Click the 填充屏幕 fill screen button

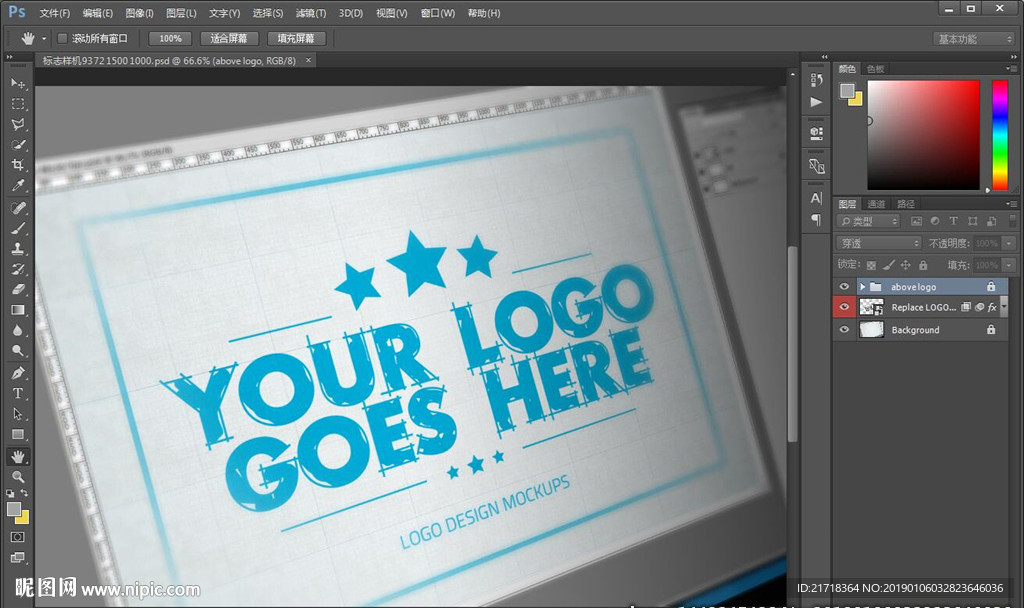coord(296,38)
